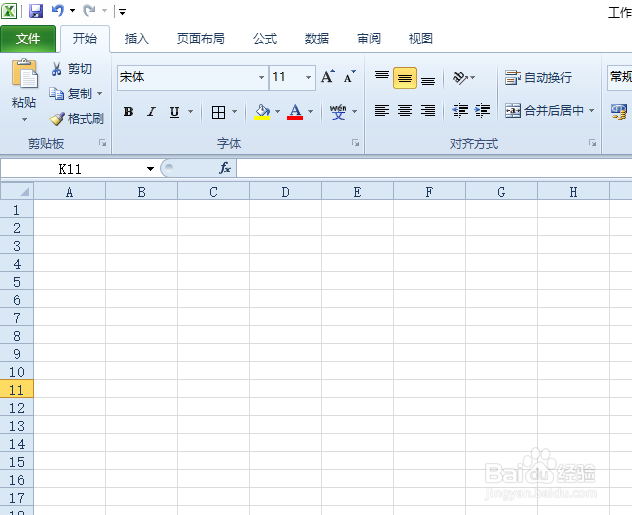Set bottom vertical alignment
The height and width of the screenshot is (515, 632).
click(428, 79)
